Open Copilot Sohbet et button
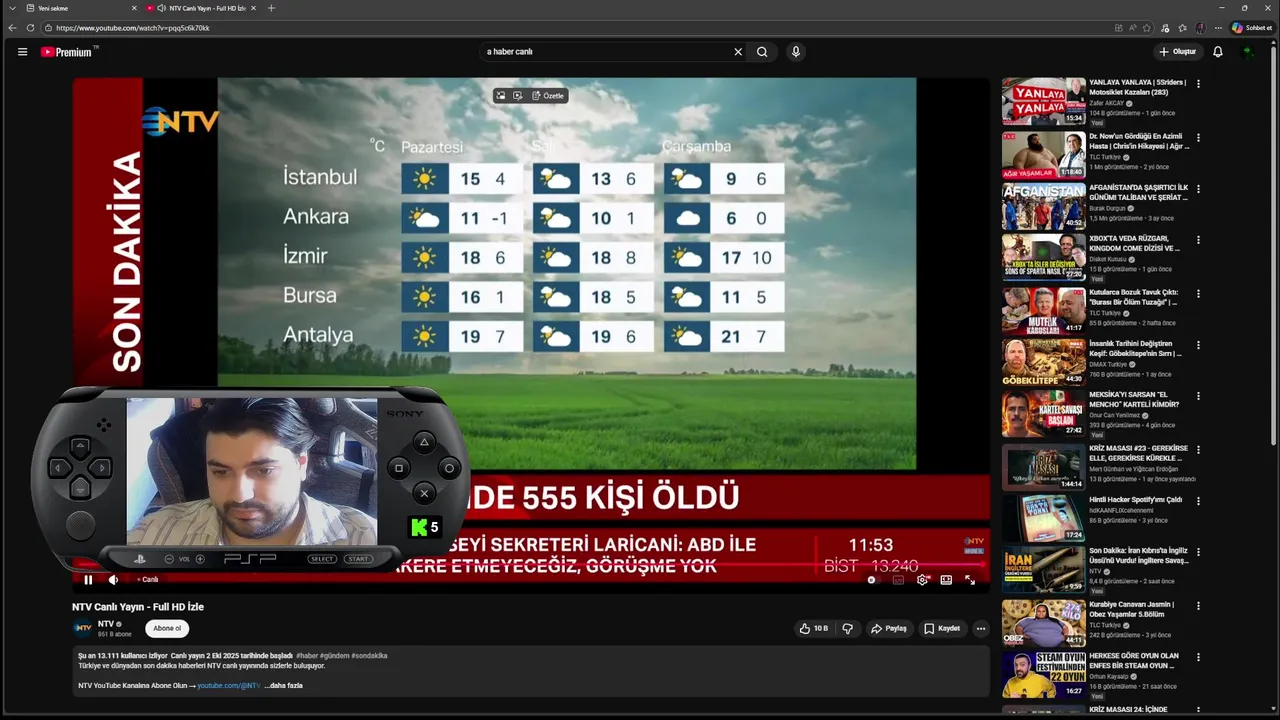This screenshot has width=1280, height=720. 1252,28
